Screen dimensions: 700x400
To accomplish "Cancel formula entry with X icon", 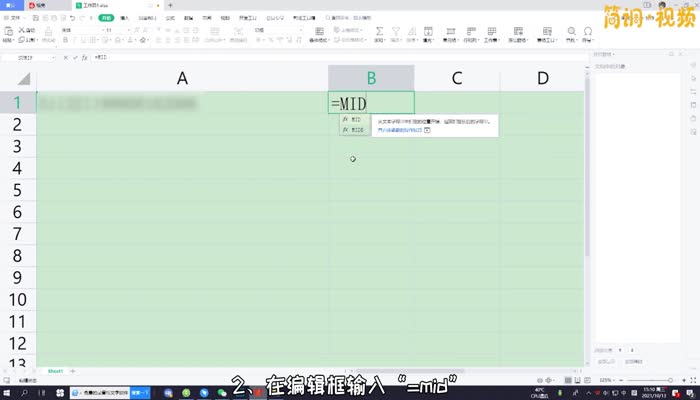I will (67, 58).
